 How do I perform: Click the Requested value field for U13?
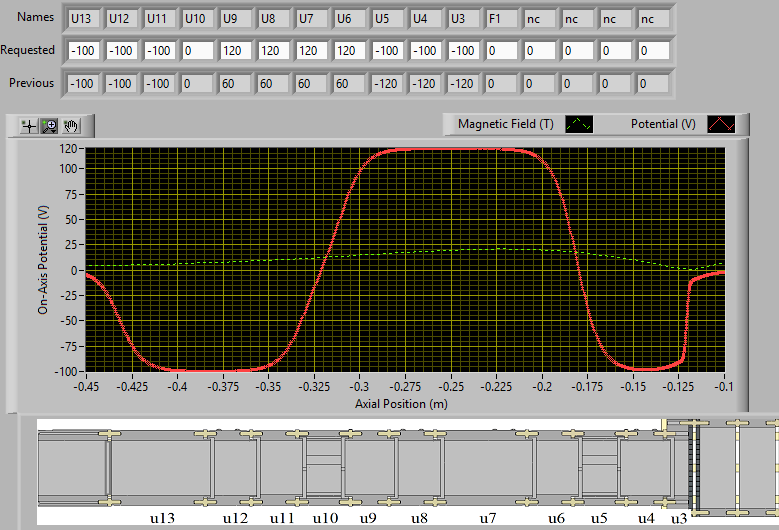pyautogui.click(x=84, y=50)
